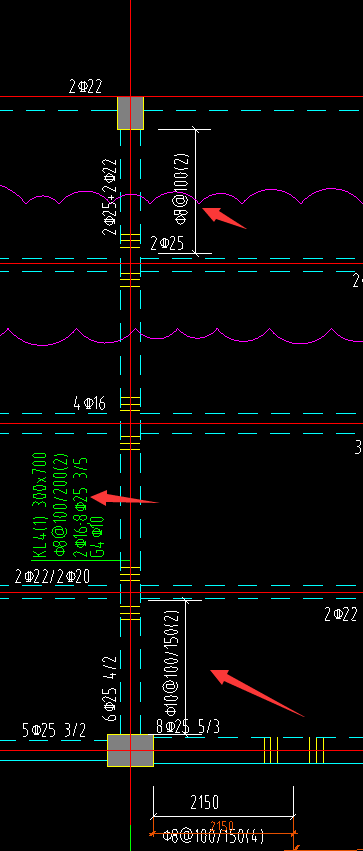The width and height of the screenshot is (363, 851).
Task: Select the gray column block at bottom
Action: click(130, 750)
